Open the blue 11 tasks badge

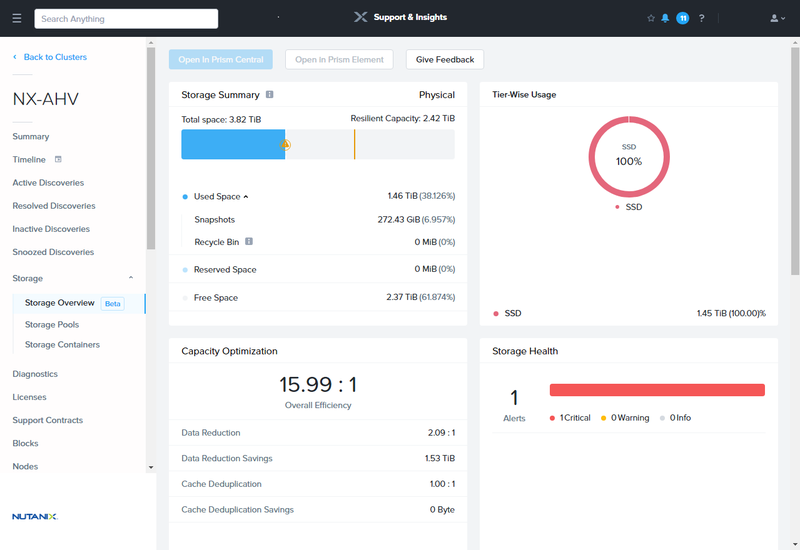point(683,18)
